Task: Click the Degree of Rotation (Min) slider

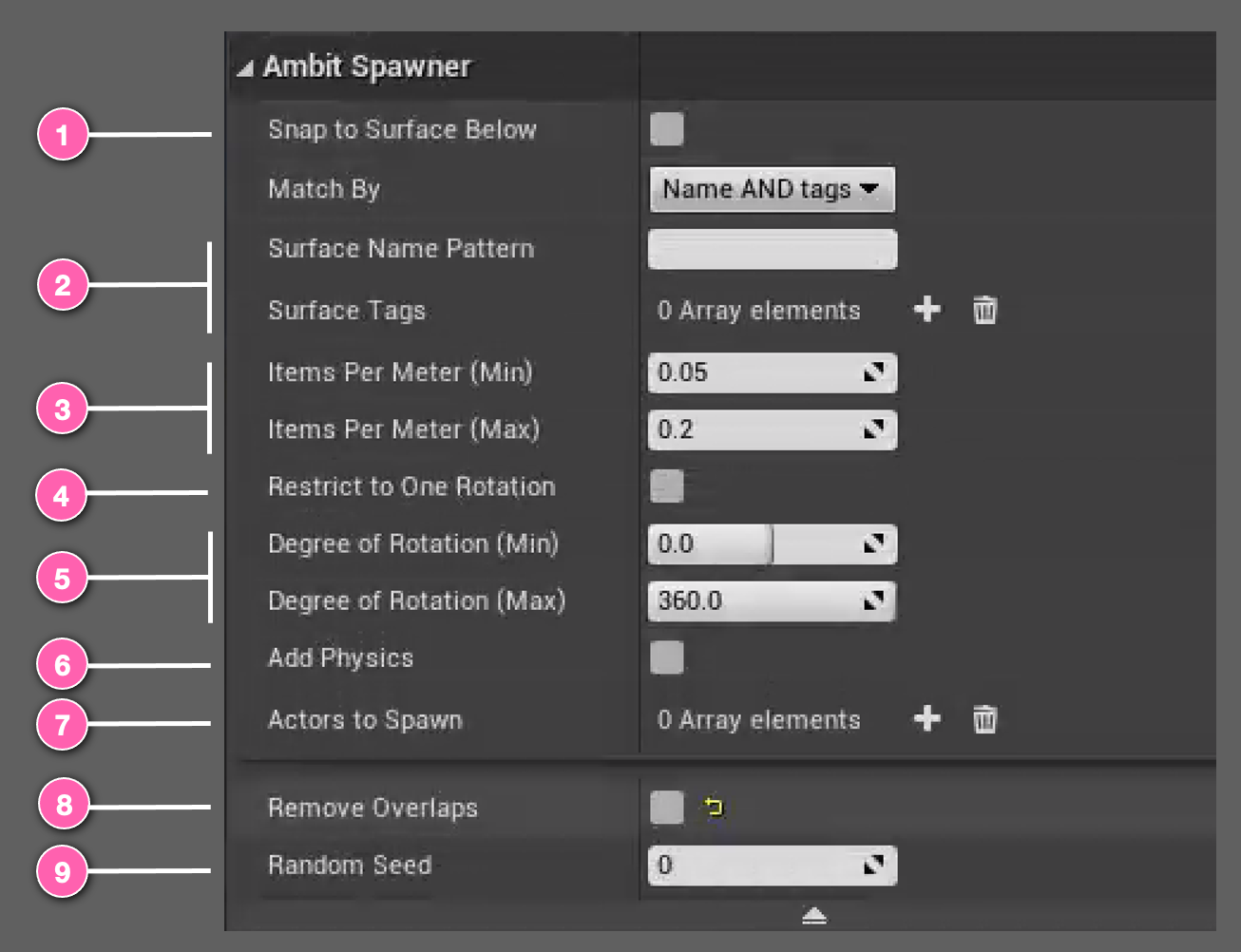Action: point(772,543)
